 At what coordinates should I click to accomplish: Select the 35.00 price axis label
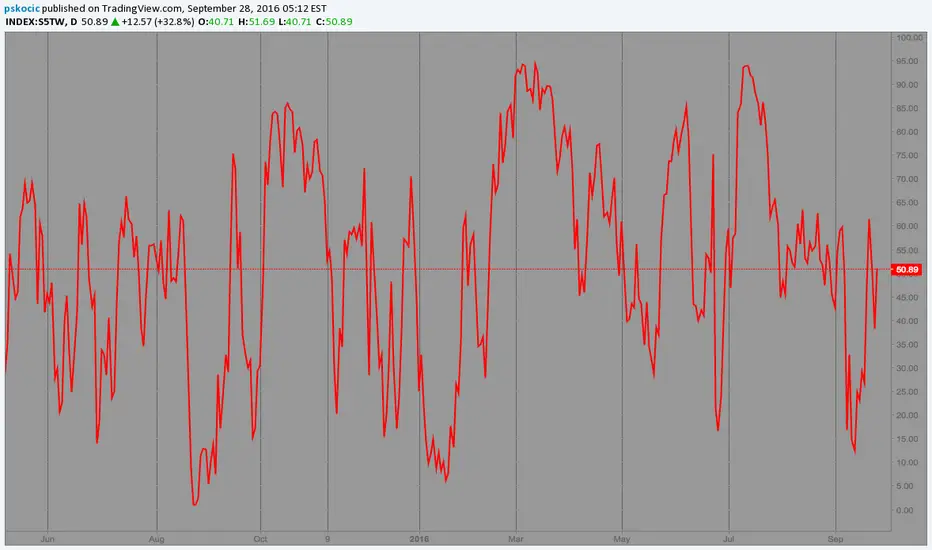[x=907, y=345]
